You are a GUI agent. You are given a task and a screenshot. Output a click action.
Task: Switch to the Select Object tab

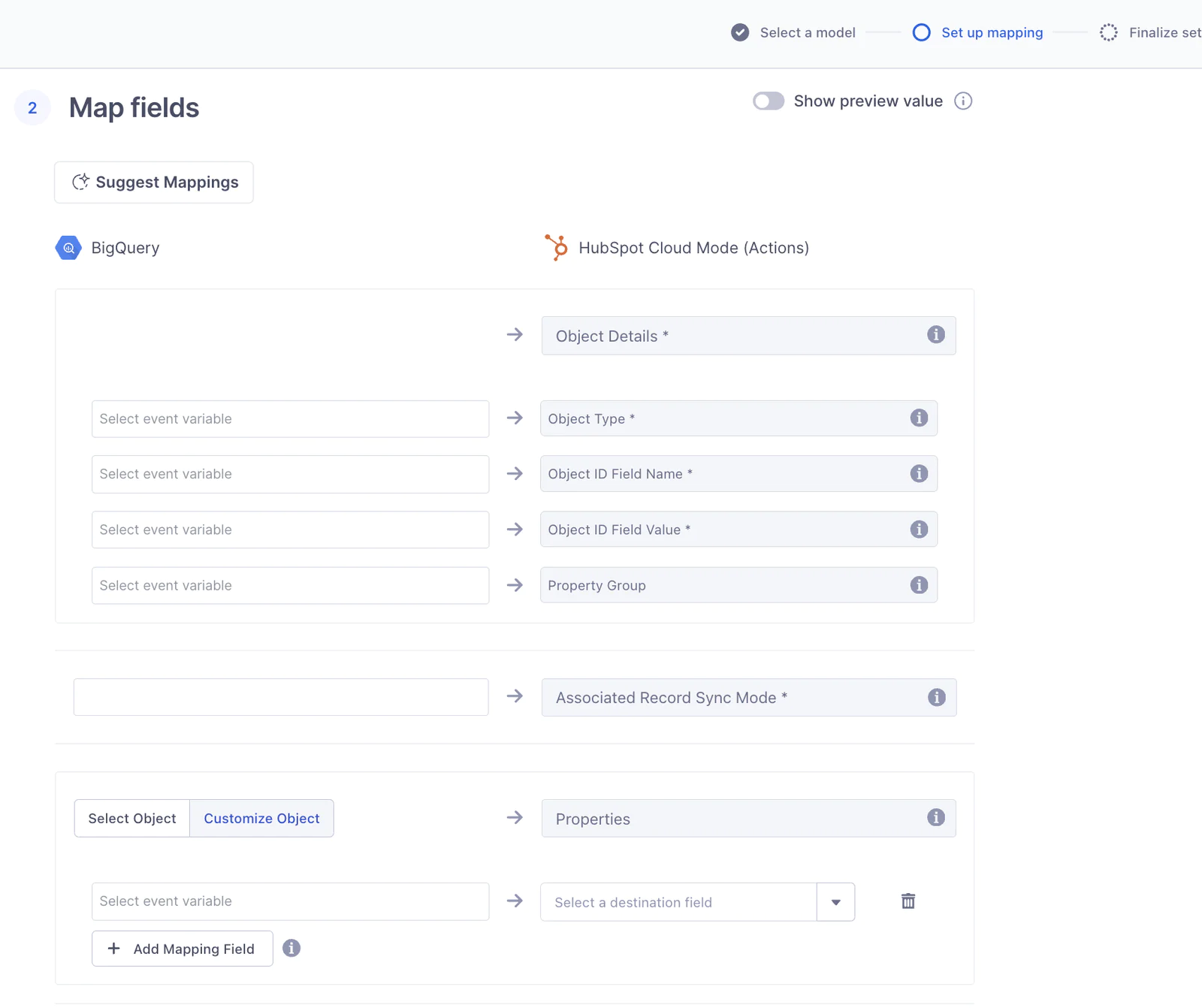132,819
